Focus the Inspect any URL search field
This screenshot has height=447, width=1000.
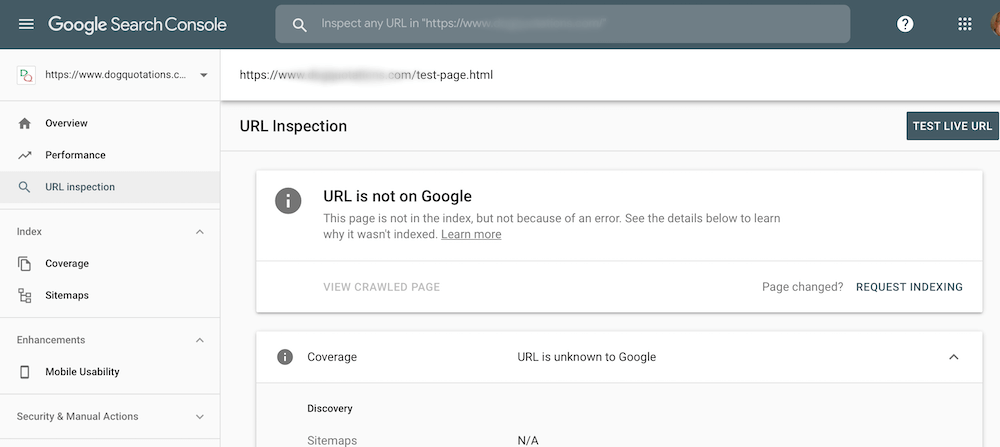click(x=562, y=24)
